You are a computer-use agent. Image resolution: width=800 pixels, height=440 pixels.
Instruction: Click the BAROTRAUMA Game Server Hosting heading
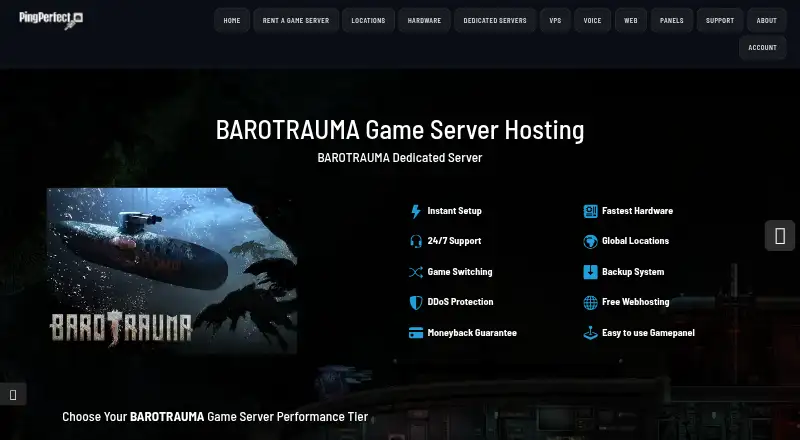400,130
